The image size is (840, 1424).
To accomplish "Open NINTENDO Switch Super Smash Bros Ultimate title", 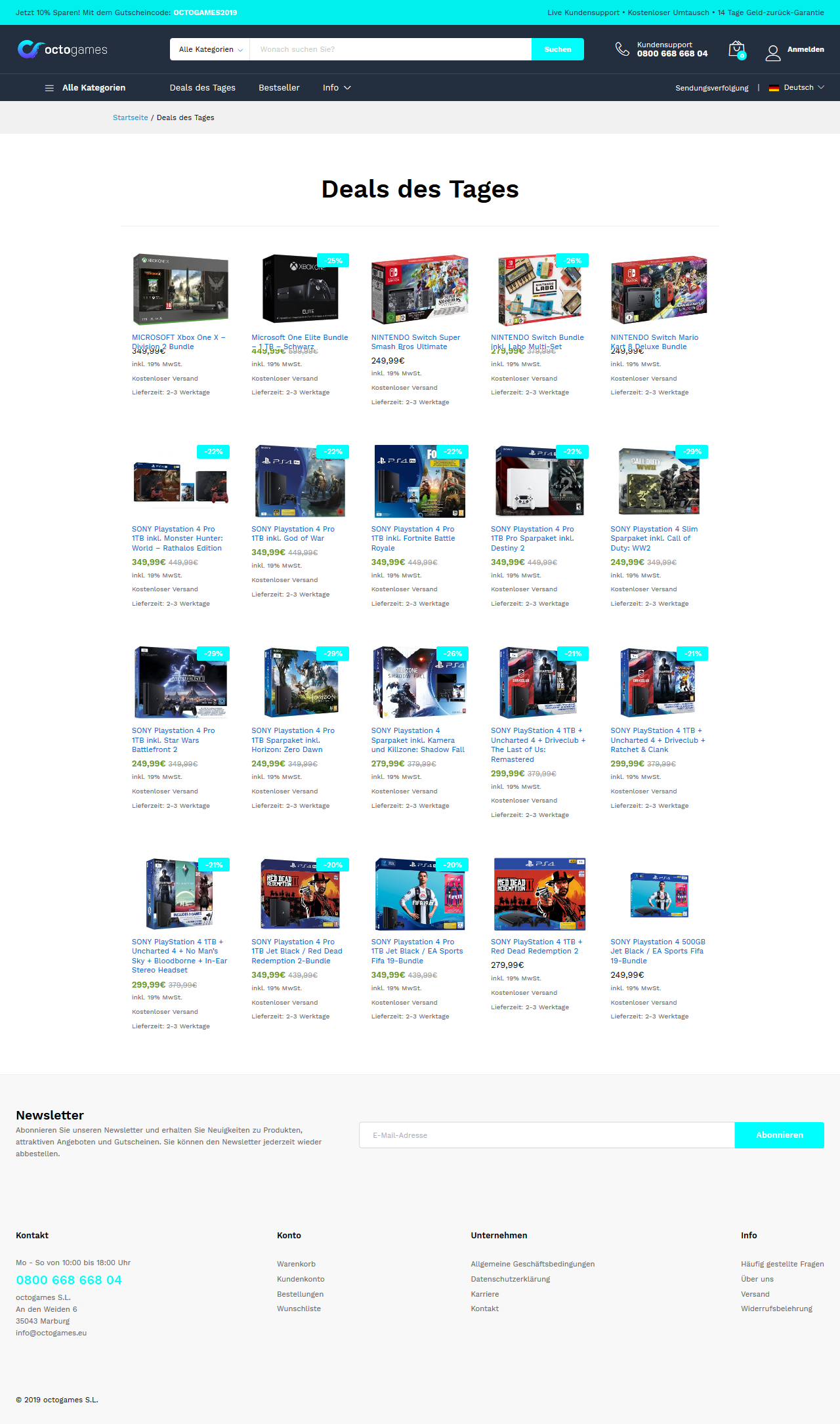I will (415, 343).
